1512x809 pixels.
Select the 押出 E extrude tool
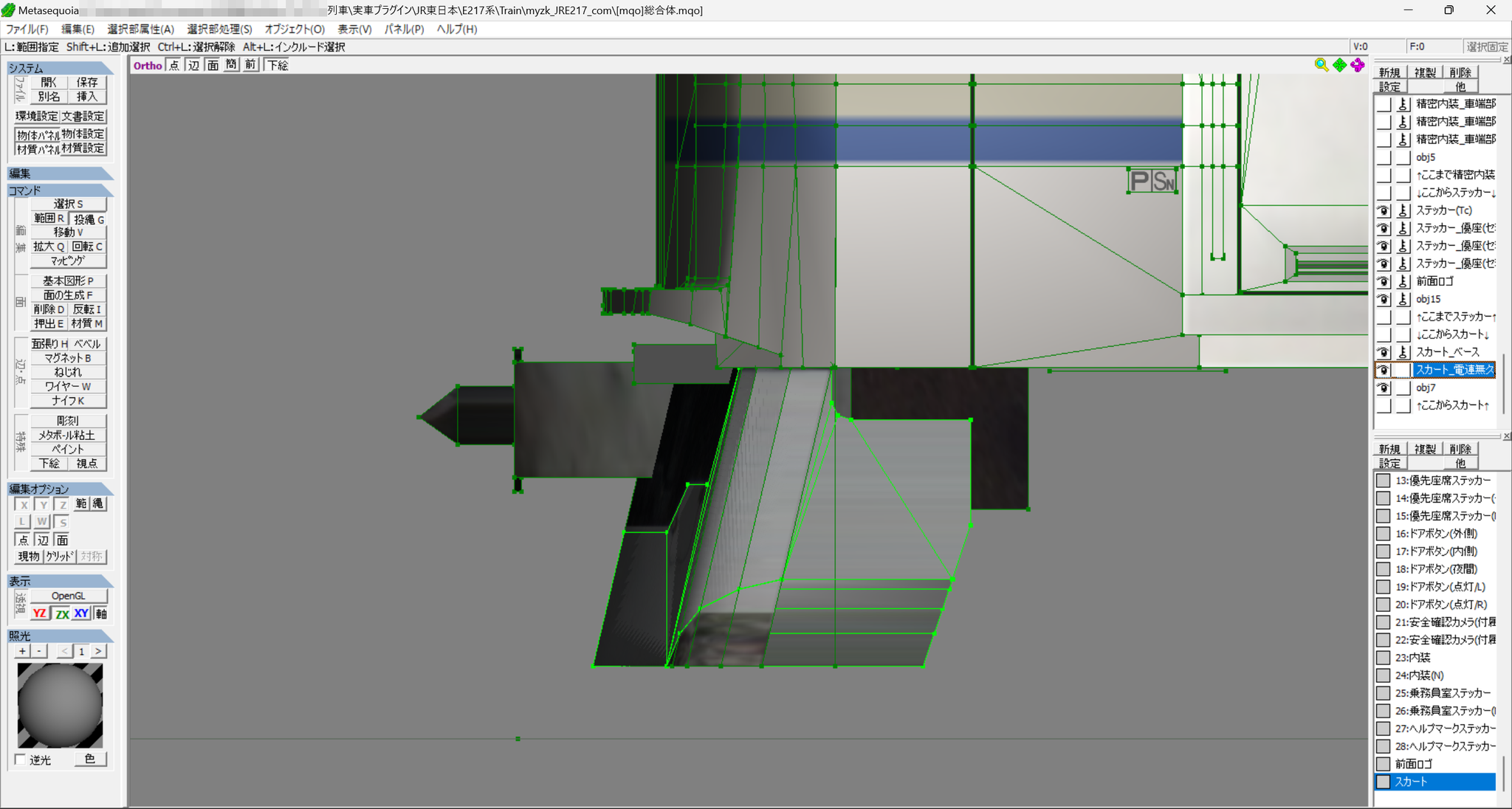click(49, 323)
